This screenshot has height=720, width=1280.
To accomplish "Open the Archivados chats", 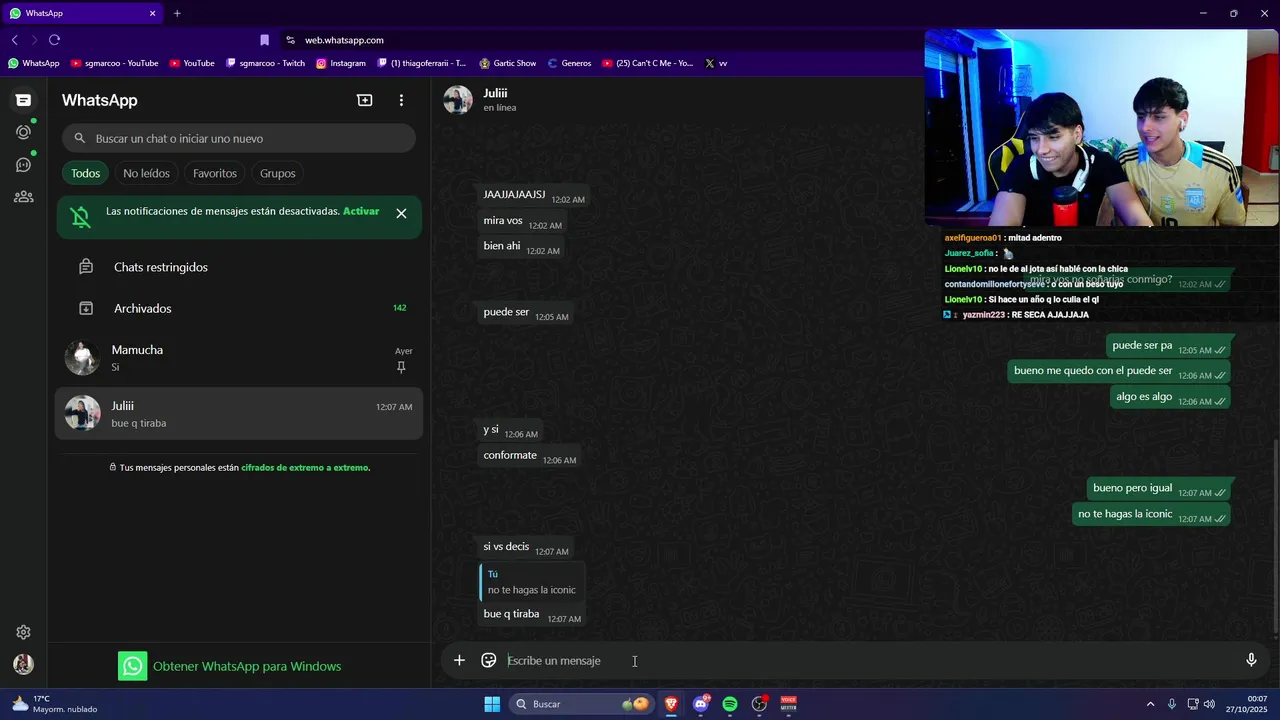I will pyautogui.click(x=239, y=308).
